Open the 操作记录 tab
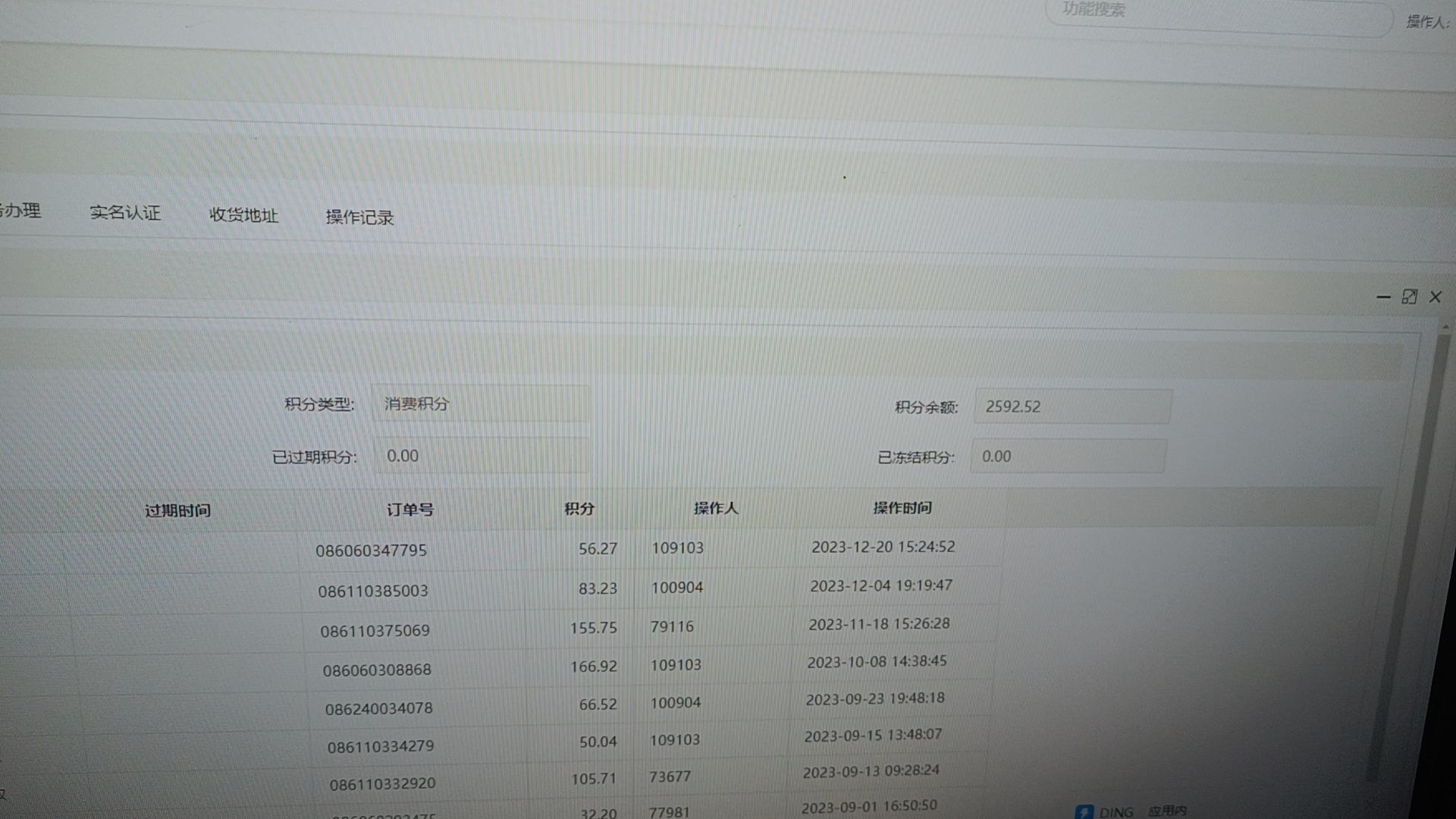Screen dimensions: 1456x819 [359, 218]
